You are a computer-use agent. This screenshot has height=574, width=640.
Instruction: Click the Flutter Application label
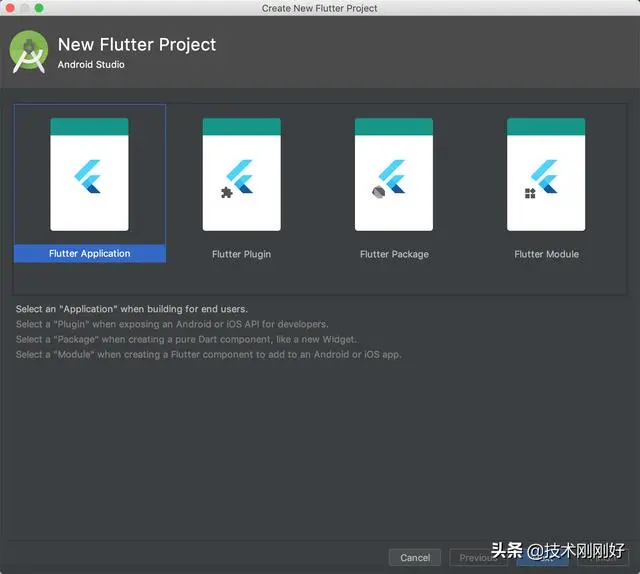(90, 254)
